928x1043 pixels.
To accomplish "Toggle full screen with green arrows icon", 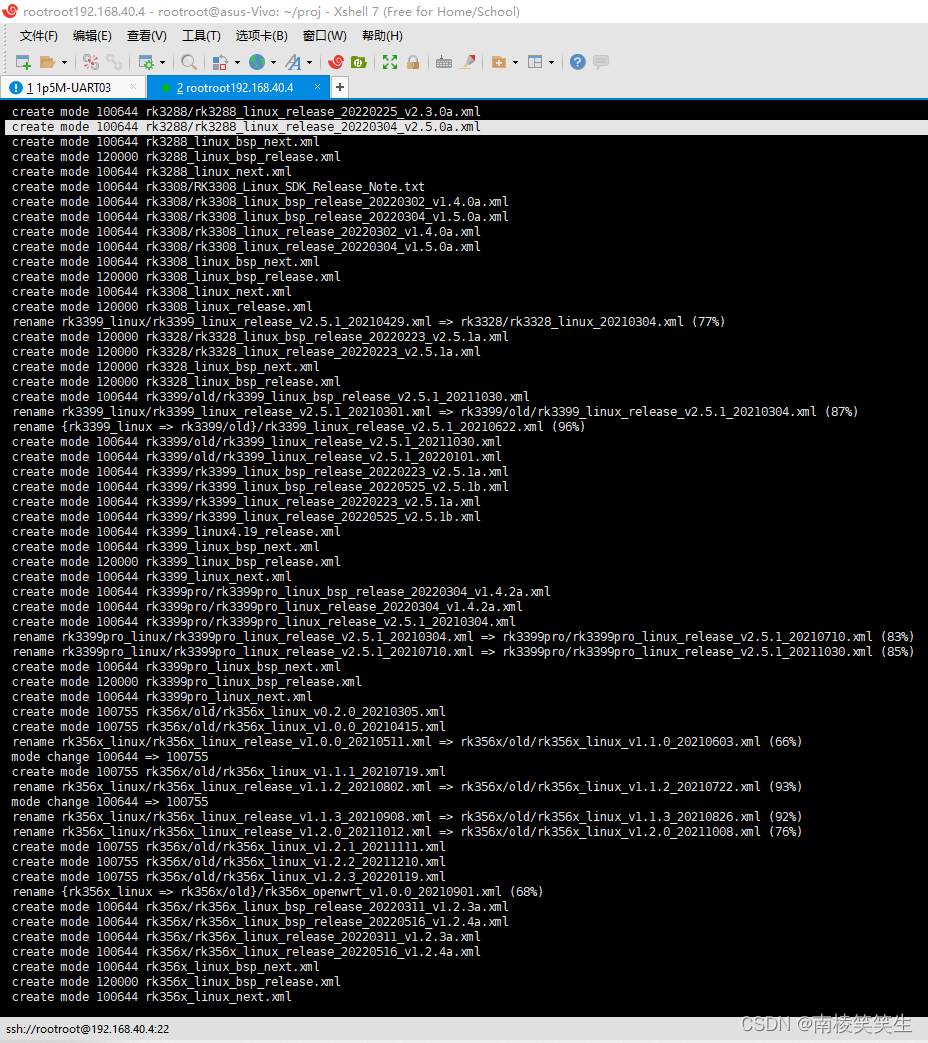I will pos(390,62).
